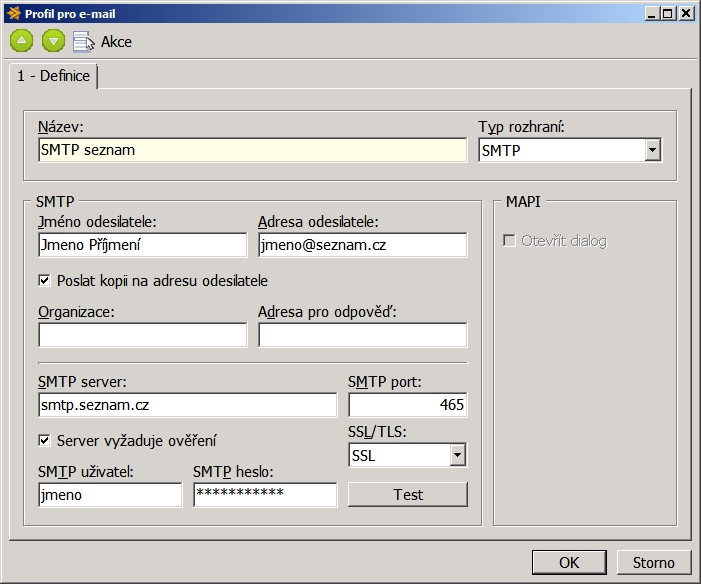The image size is (701, 584).
Task: Confirm with the OK button
Action: tap(569, 562)
